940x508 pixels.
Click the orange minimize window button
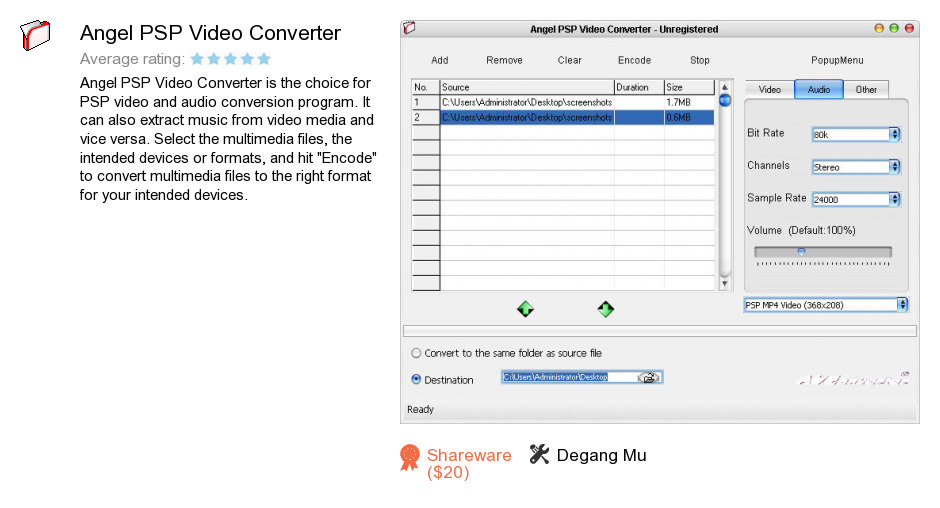point(879,28)
